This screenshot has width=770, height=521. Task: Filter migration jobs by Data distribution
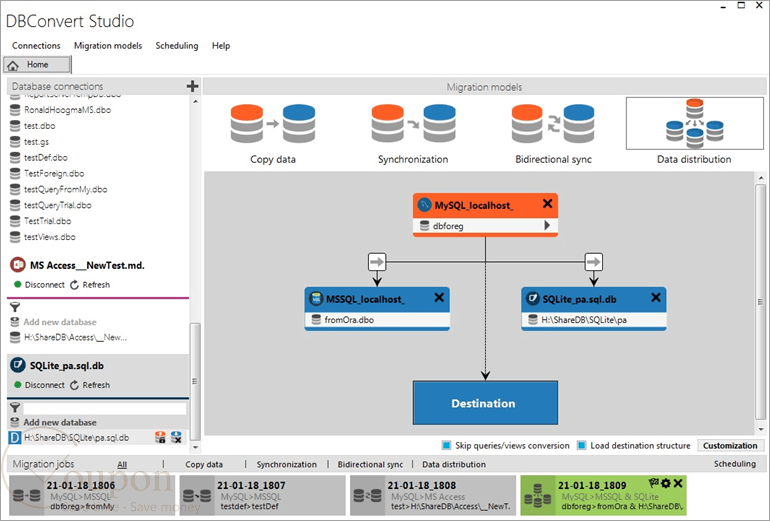pyautogui.click(x=454, y=465)
